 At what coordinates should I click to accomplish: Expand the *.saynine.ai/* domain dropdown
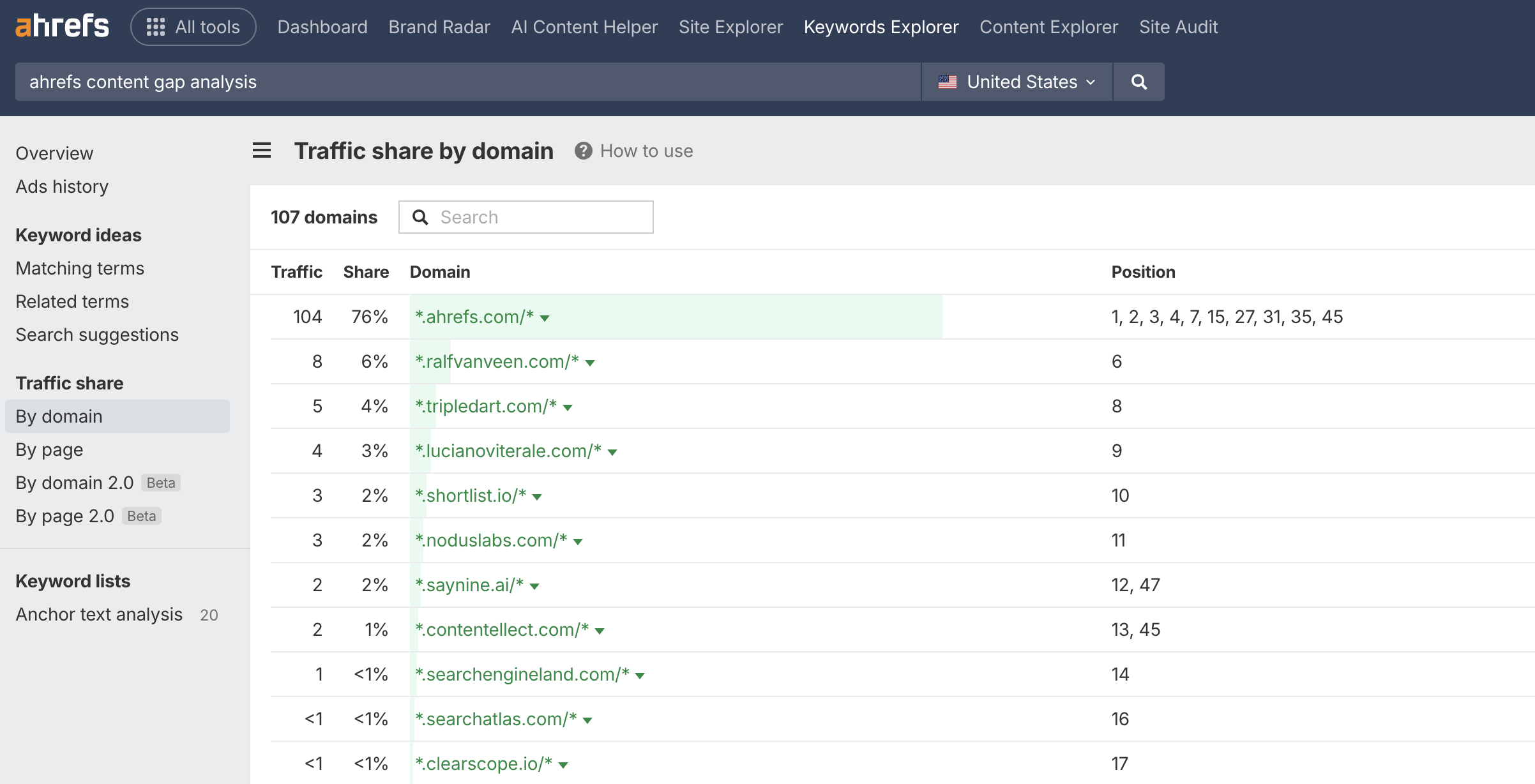(x=534, y=586)
